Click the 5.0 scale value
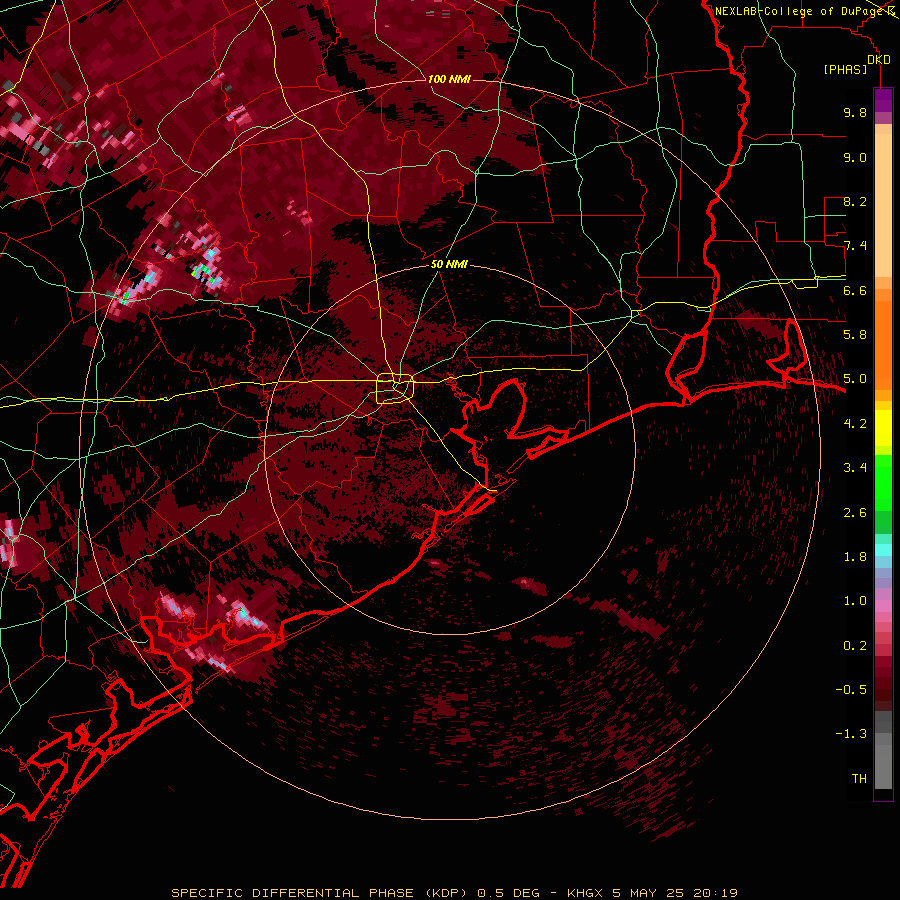Image resolution: width=900 pixels, height=900 pixels. tap(855, 379)
